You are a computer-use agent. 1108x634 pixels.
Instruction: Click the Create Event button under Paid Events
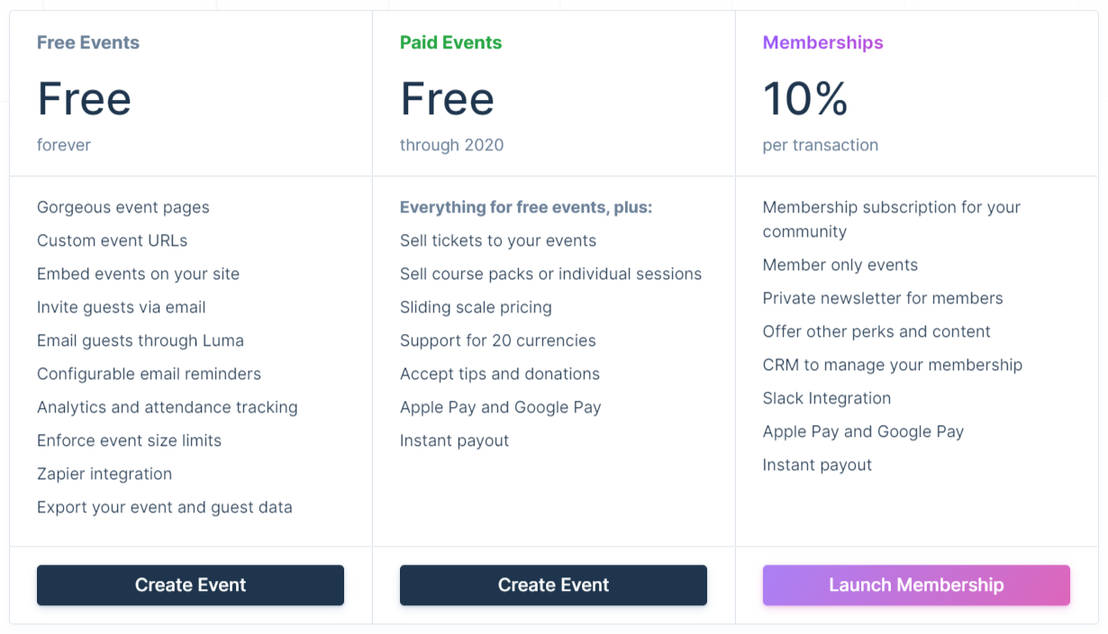click(553, 585)
